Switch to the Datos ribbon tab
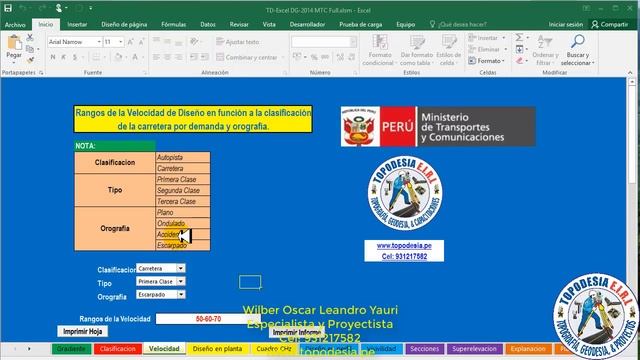 pyautogui.click(x=208, y=24)
